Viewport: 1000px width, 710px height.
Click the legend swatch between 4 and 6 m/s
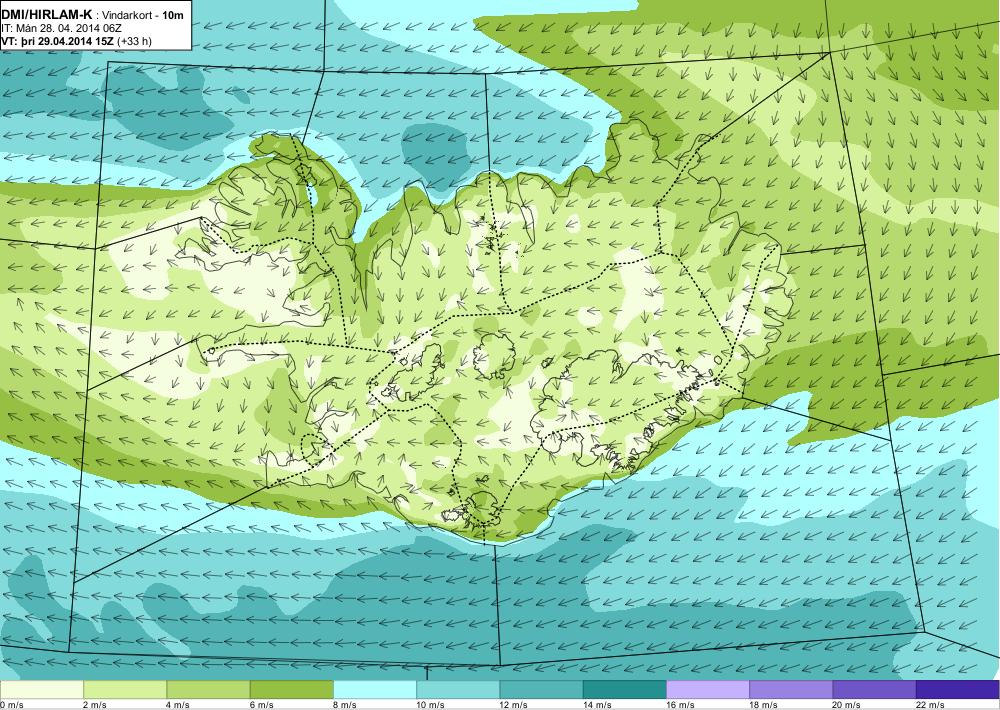[209, 690]
